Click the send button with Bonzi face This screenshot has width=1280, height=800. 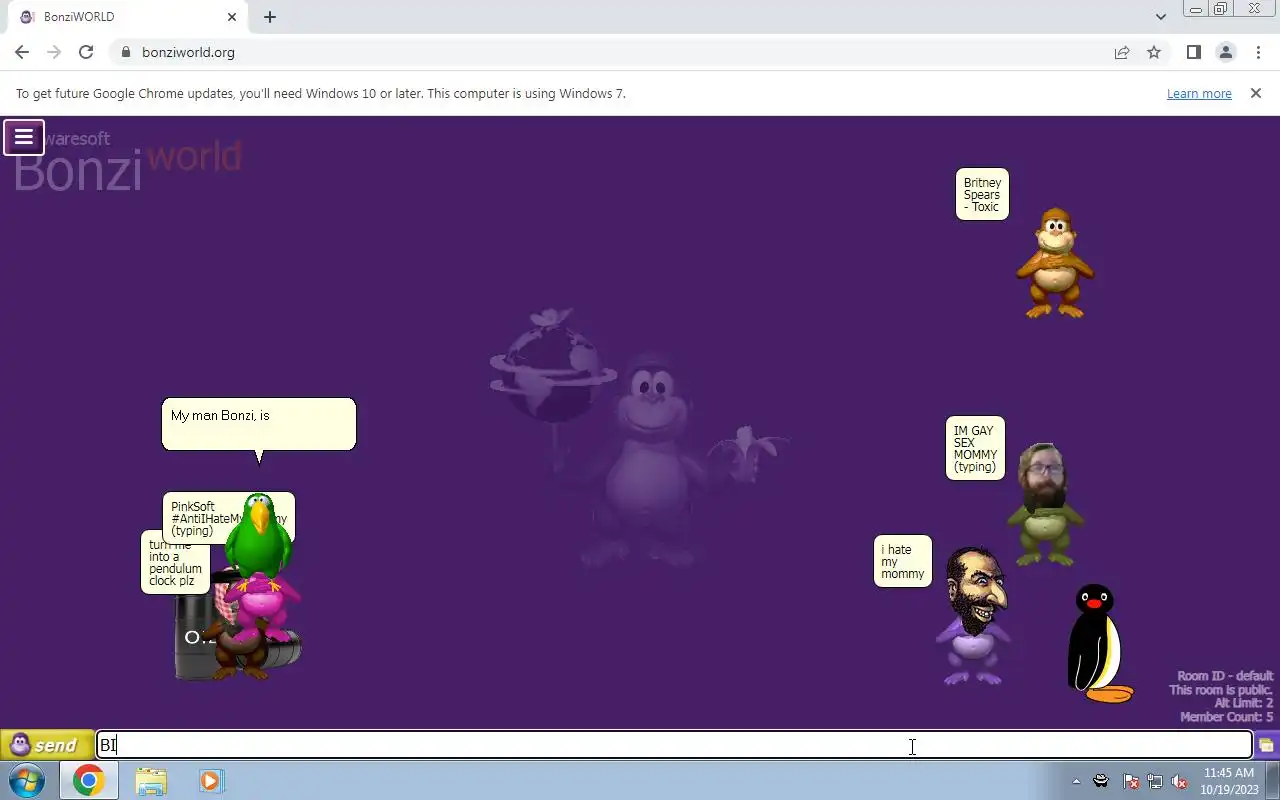point(46,745)
